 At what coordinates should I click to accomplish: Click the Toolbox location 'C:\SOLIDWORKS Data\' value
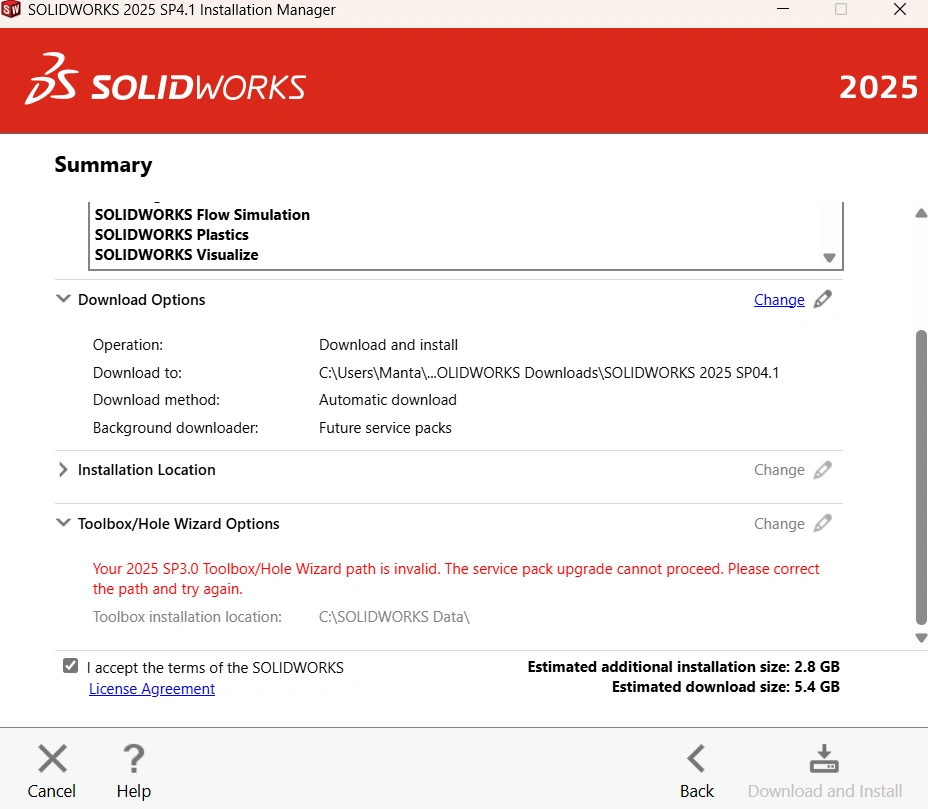pos(394,617)
